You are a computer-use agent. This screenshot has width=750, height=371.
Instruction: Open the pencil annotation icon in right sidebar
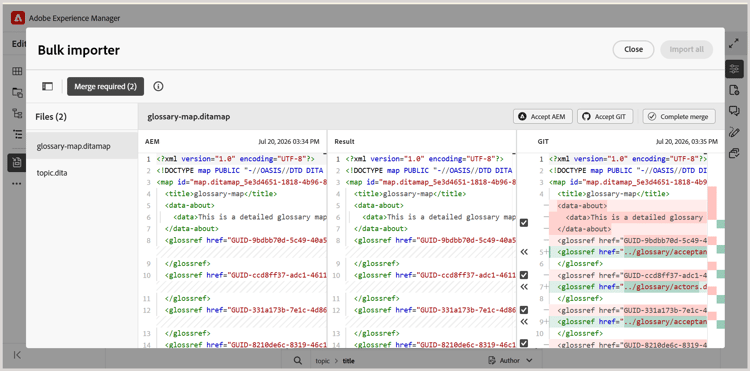734,132
